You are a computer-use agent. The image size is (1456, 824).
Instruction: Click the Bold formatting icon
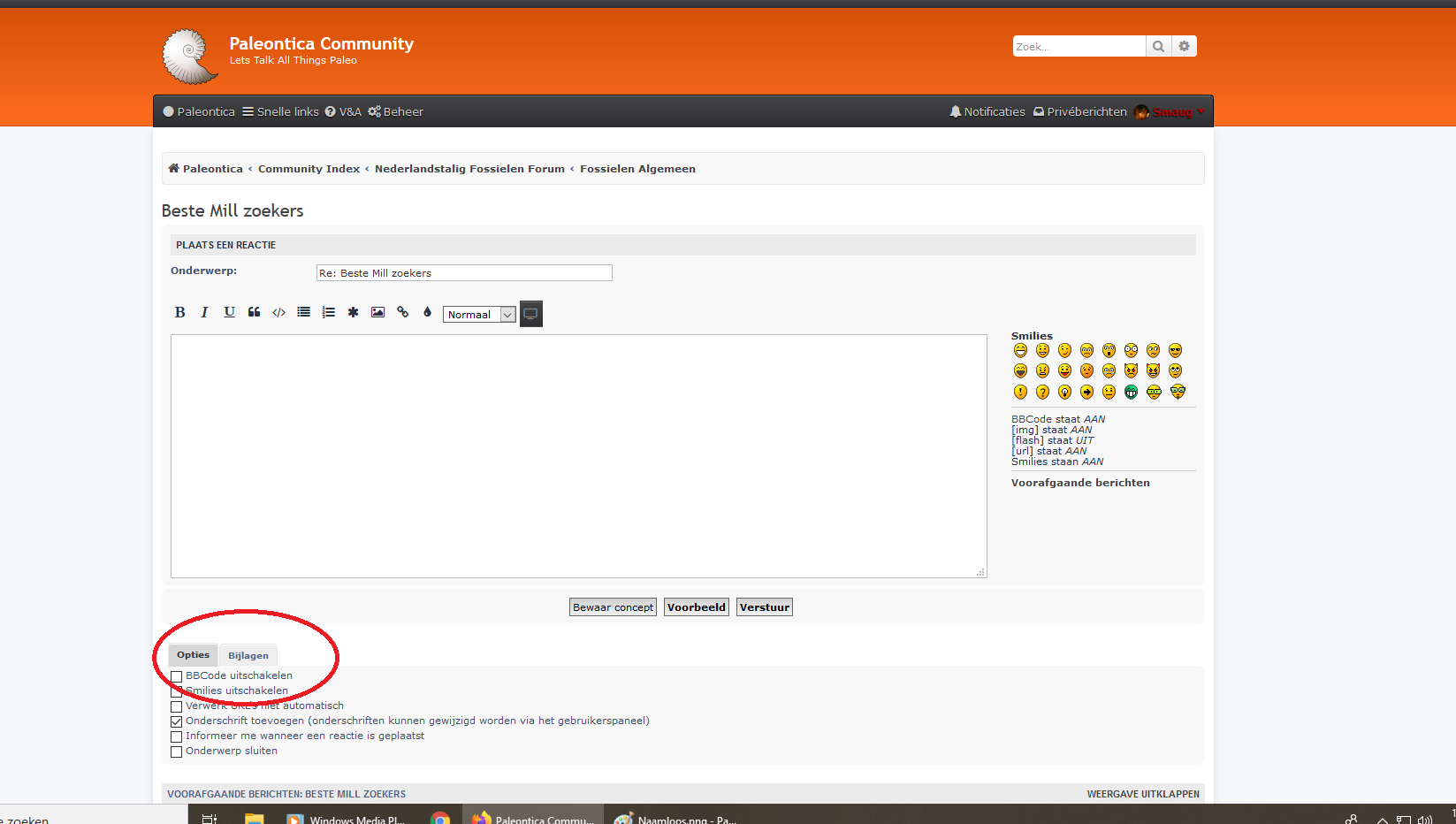point(179,312)
